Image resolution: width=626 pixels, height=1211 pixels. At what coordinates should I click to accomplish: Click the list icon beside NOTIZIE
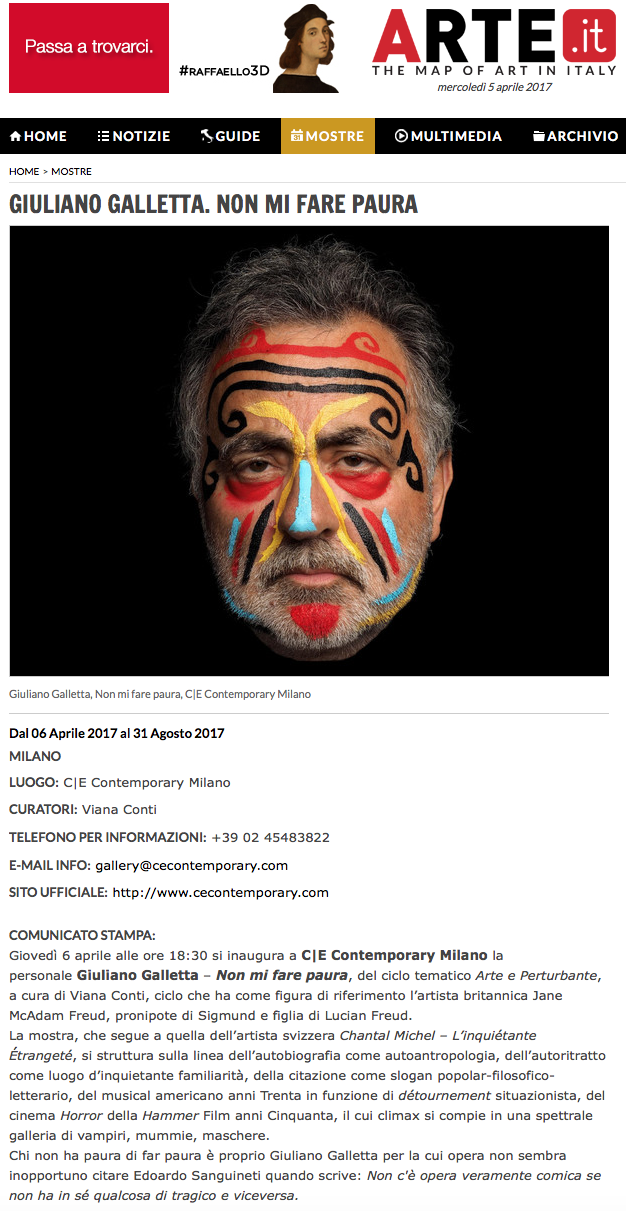click(103, 136)
